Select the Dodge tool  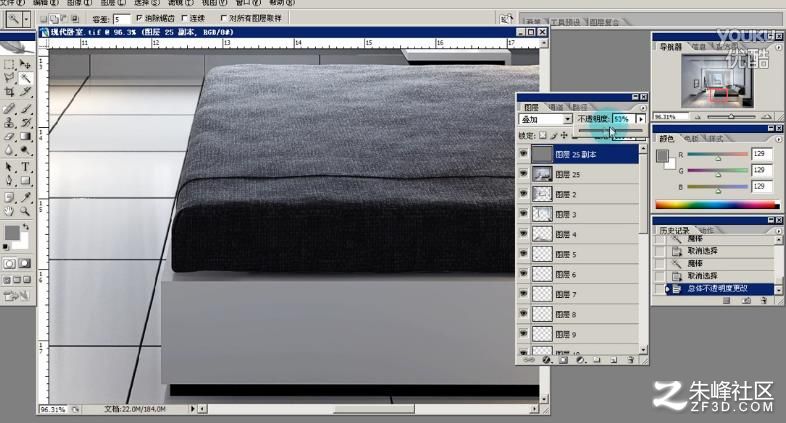point(25,150)
